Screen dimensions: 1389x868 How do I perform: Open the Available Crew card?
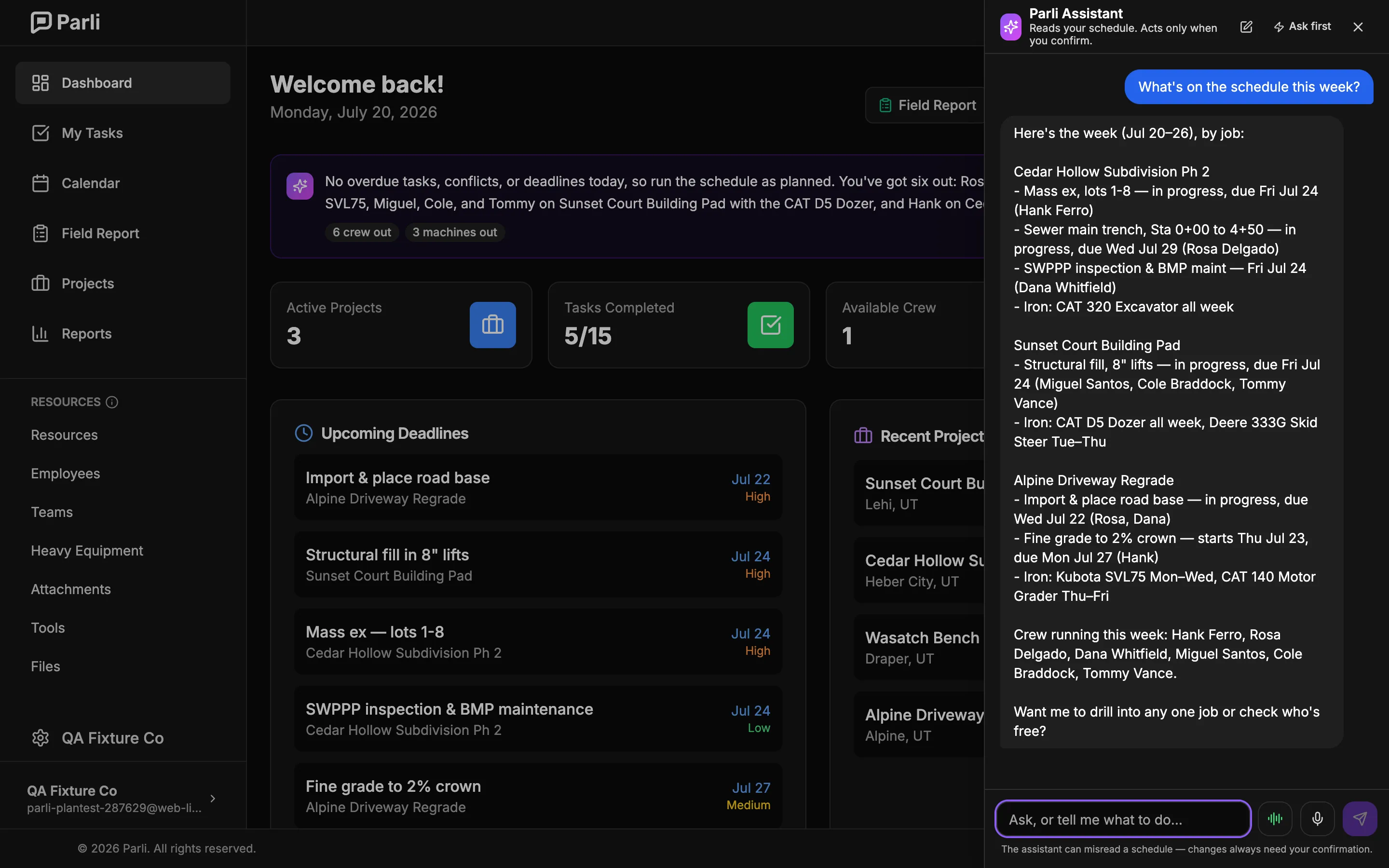coord(906,325)
